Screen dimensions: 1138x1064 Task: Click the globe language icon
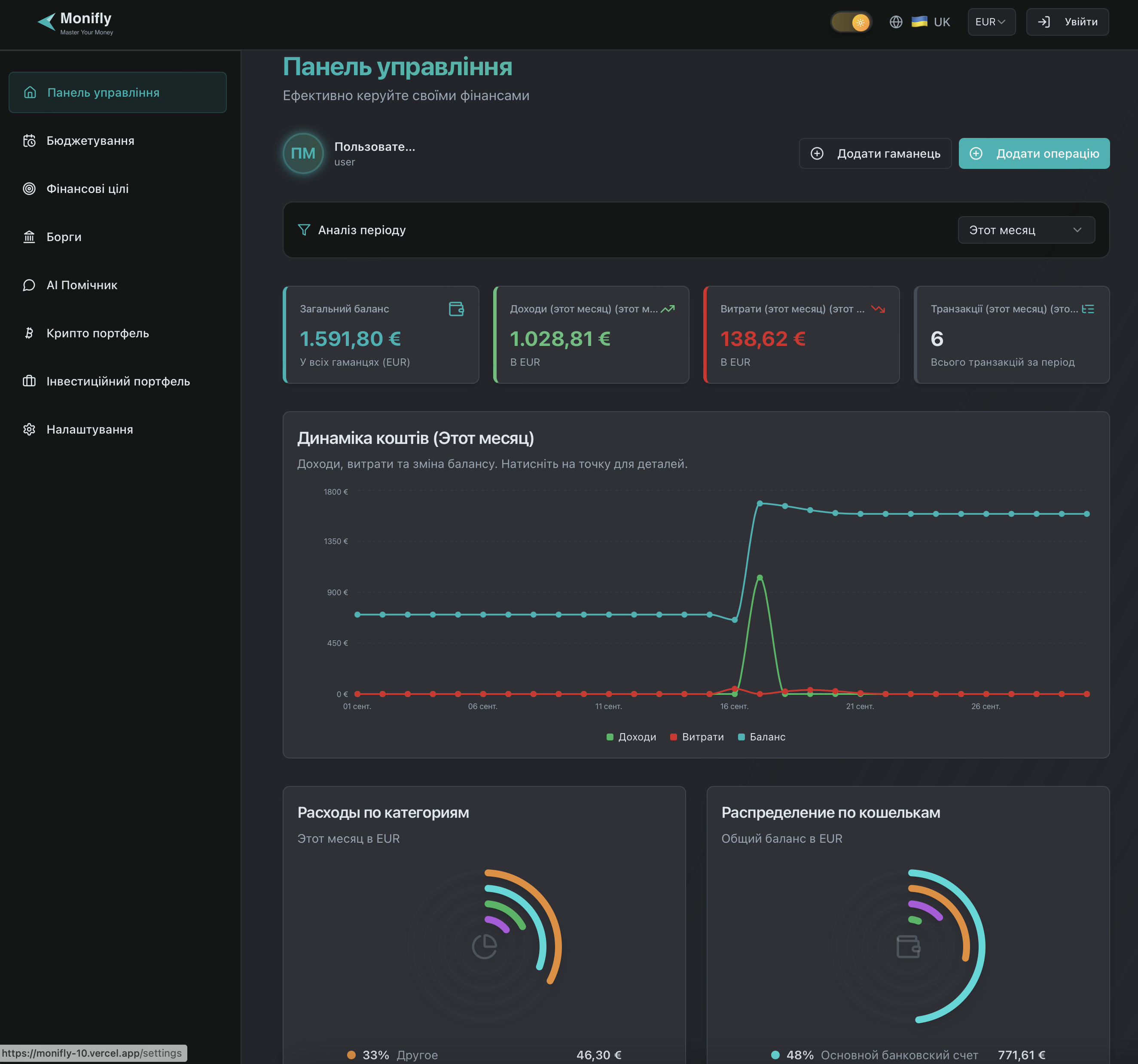coord(896,22)
